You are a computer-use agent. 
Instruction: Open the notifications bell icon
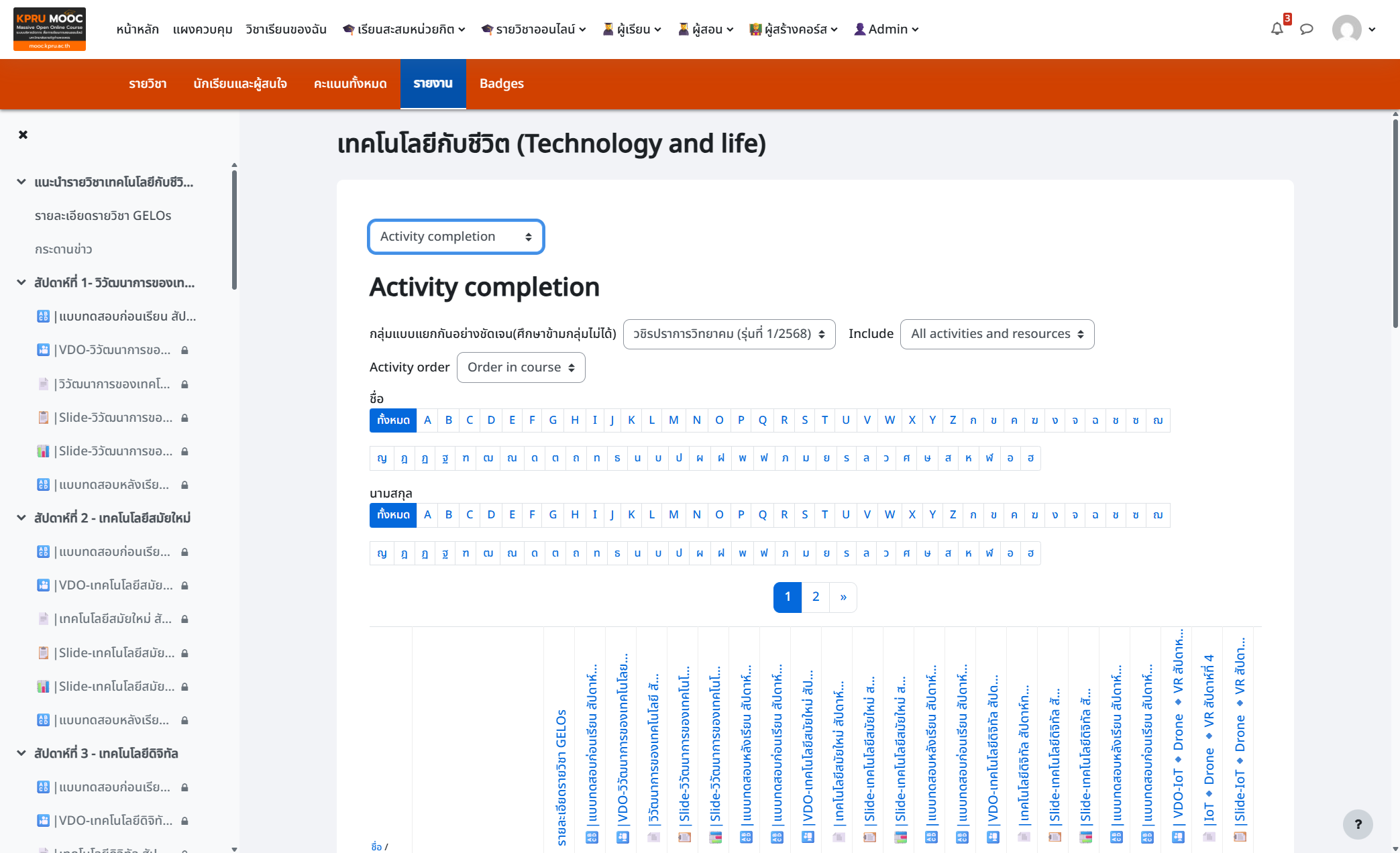[x=1277, y=29]
